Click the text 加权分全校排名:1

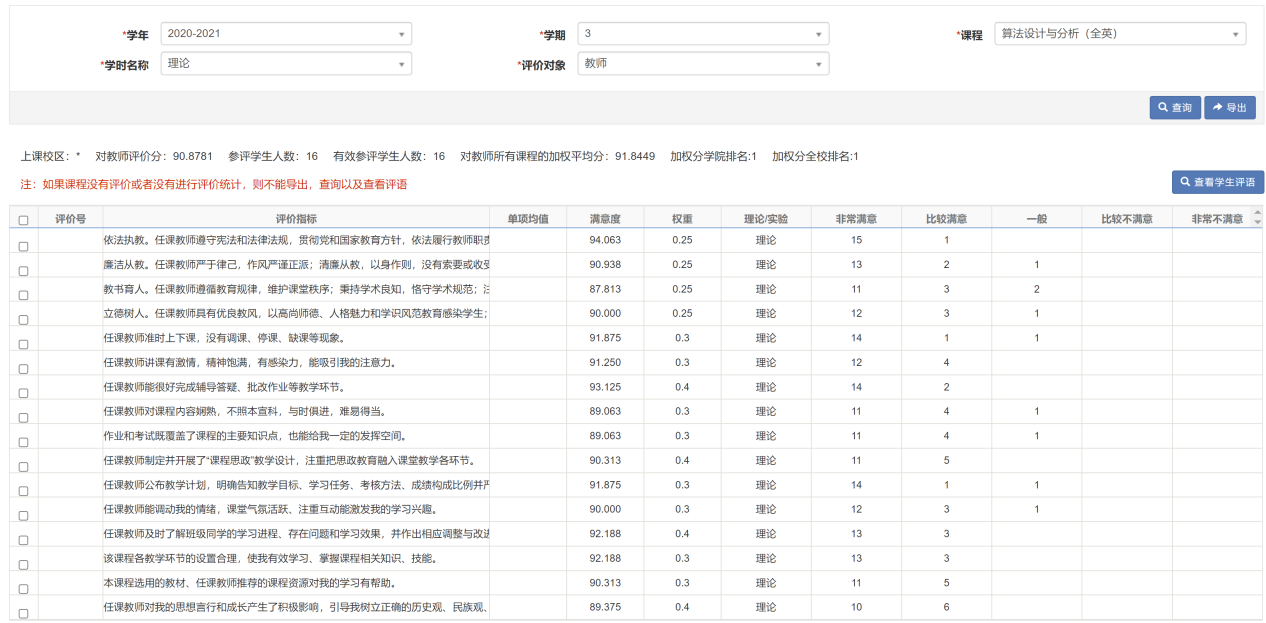pyautogui.click(x=815, y=157)
